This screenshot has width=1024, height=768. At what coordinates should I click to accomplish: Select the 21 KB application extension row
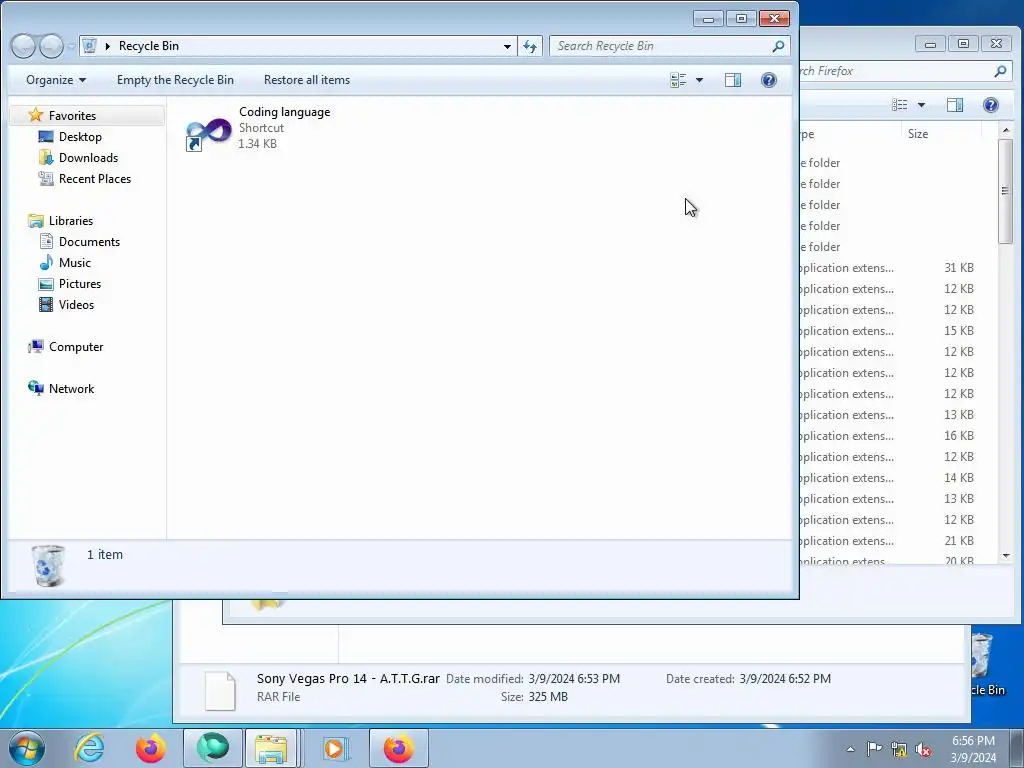pos(889,541)
